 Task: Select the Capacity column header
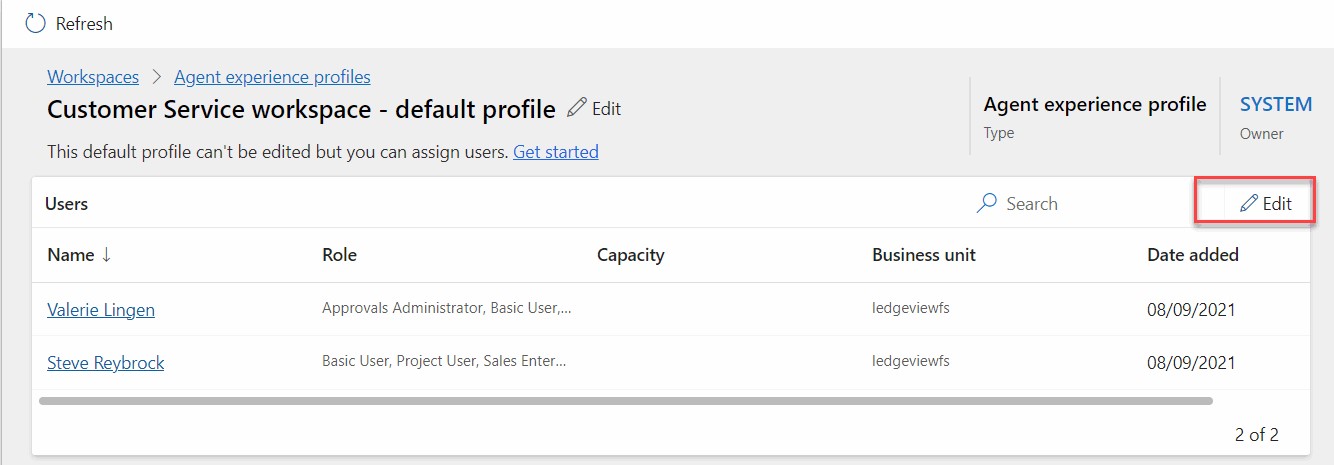pyautogui.click(x=630, y=255)
